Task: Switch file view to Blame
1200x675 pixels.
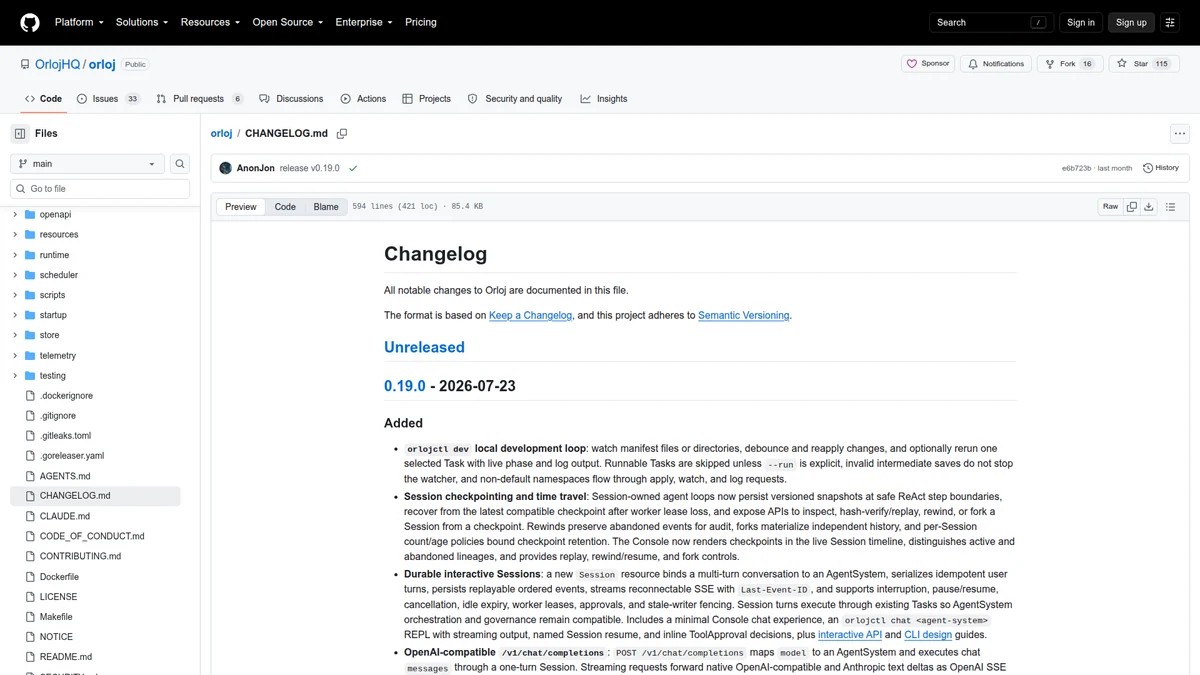Action: pyautogui.click(x=326, y=207)
